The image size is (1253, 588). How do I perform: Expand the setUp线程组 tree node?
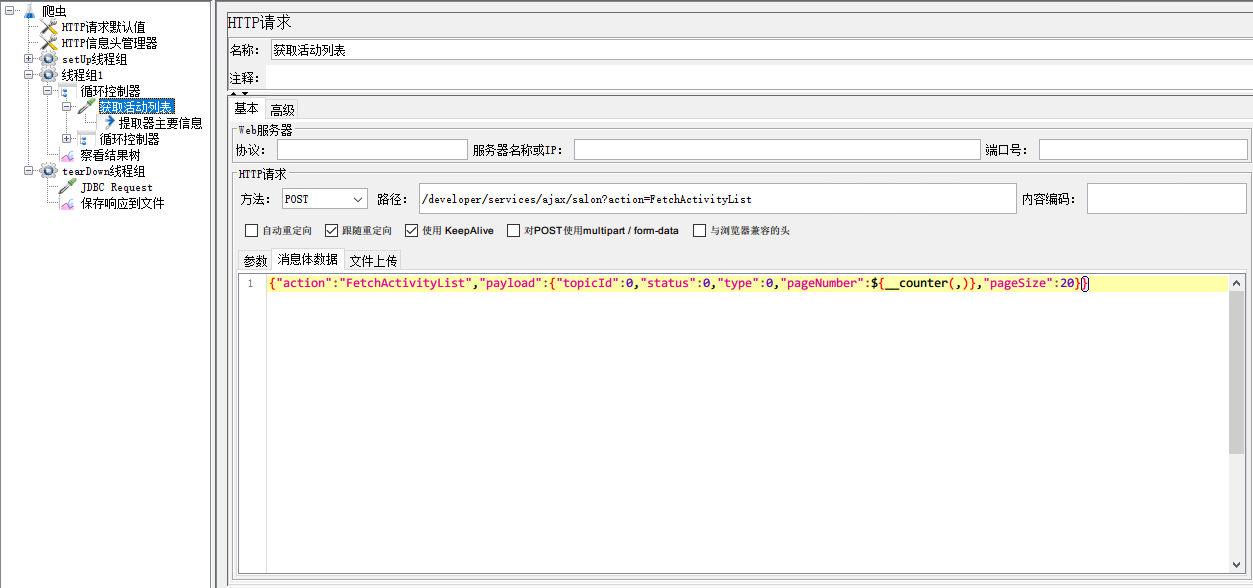point(29,59)
